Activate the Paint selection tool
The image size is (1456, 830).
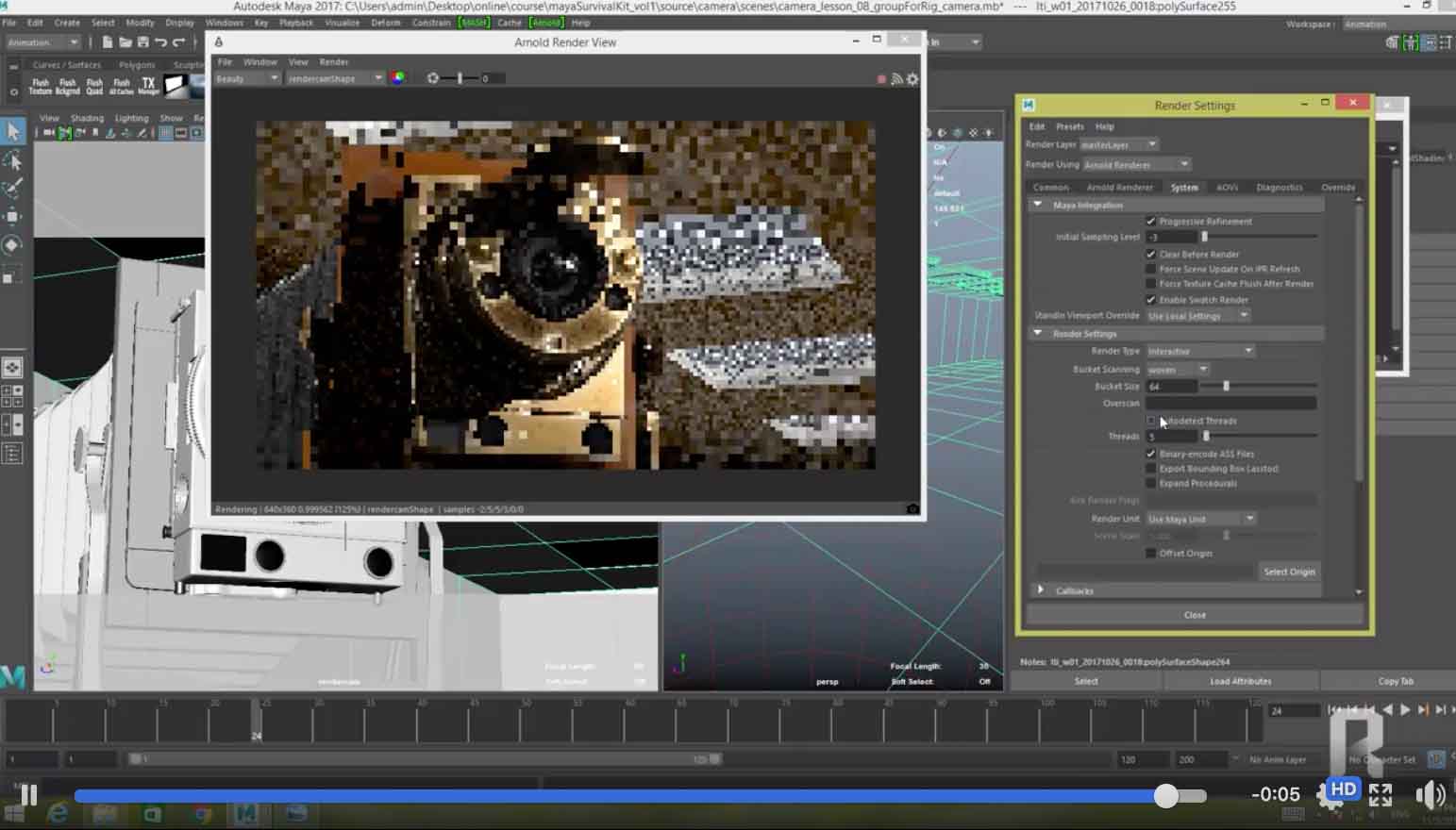[x=13, y=189]
